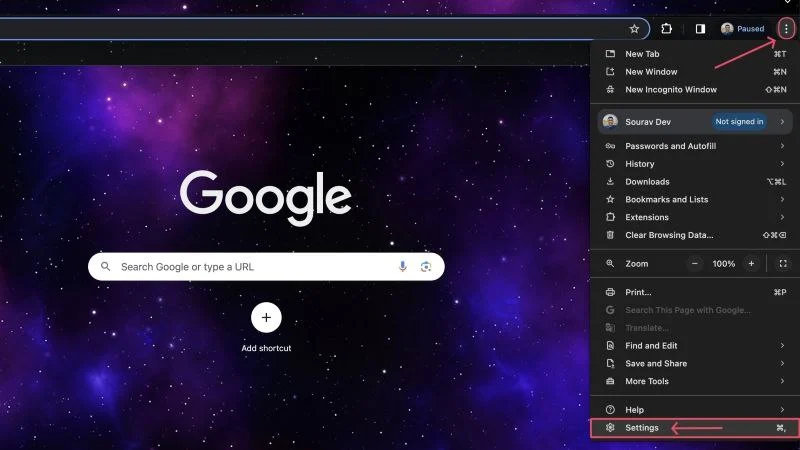Viewport: 800px width, 450px height.
Task: Click the Settings gear icon
Action: [x=610, y=428]
